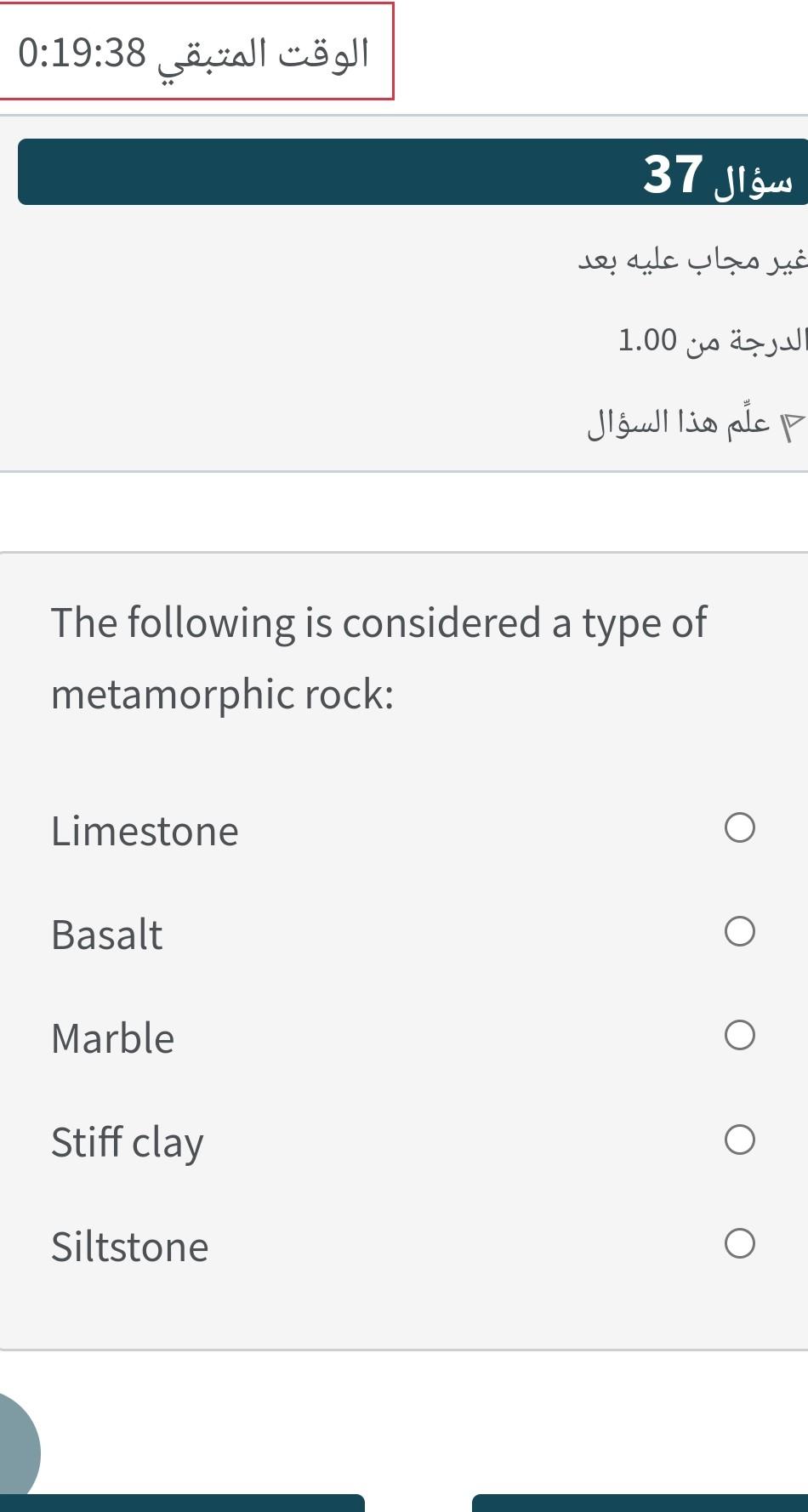
Task: Choose the Siltstone radio button
Action: tap(739, 1243)
